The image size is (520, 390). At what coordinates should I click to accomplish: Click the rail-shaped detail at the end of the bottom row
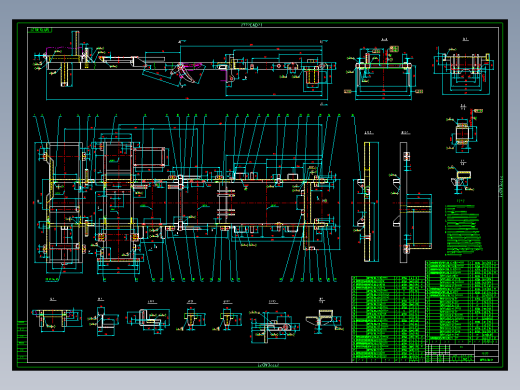[x=324, y=321]
